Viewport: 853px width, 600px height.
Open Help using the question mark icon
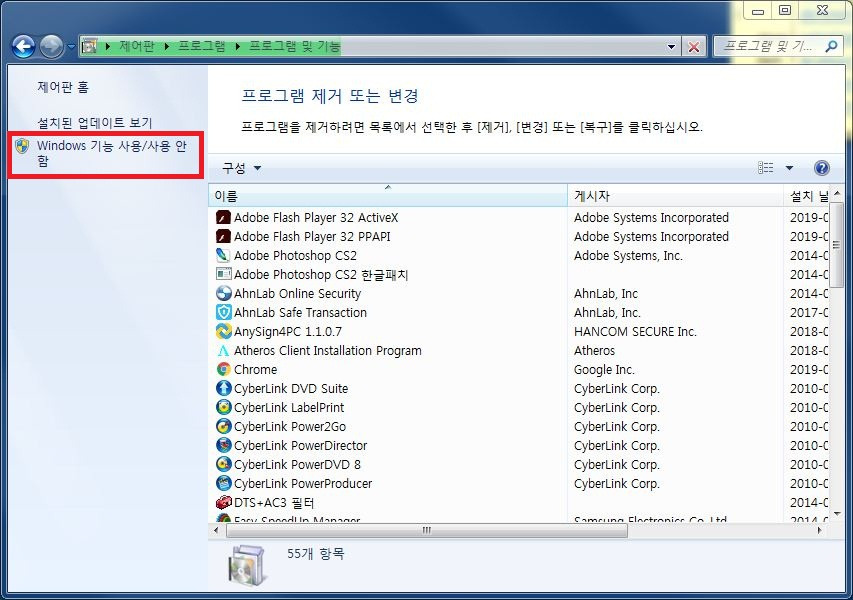[x=822, y=167]
